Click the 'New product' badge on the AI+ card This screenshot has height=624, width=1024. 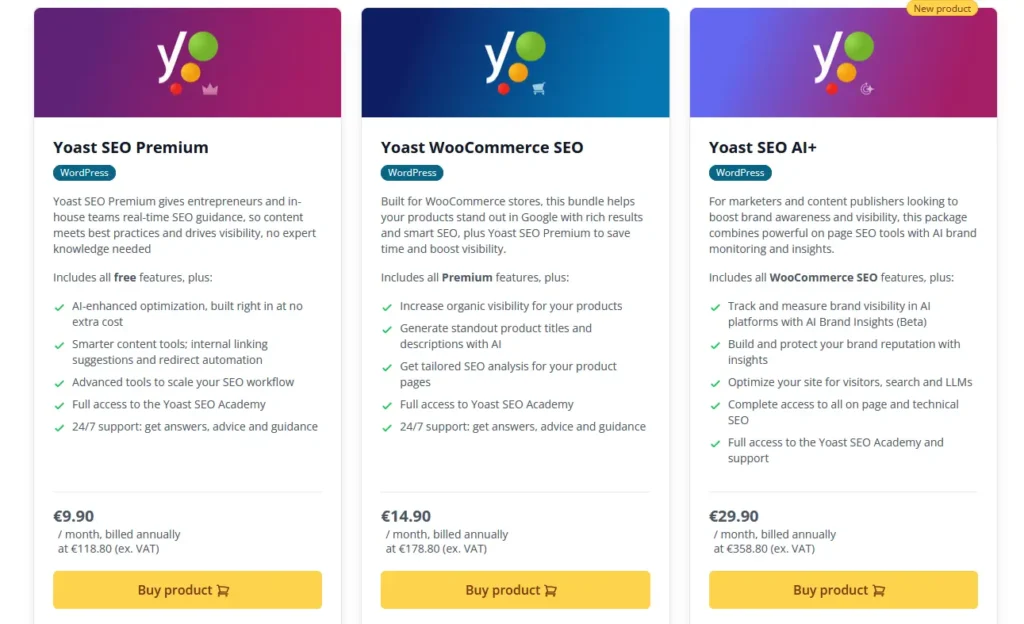tap(941, 8)
